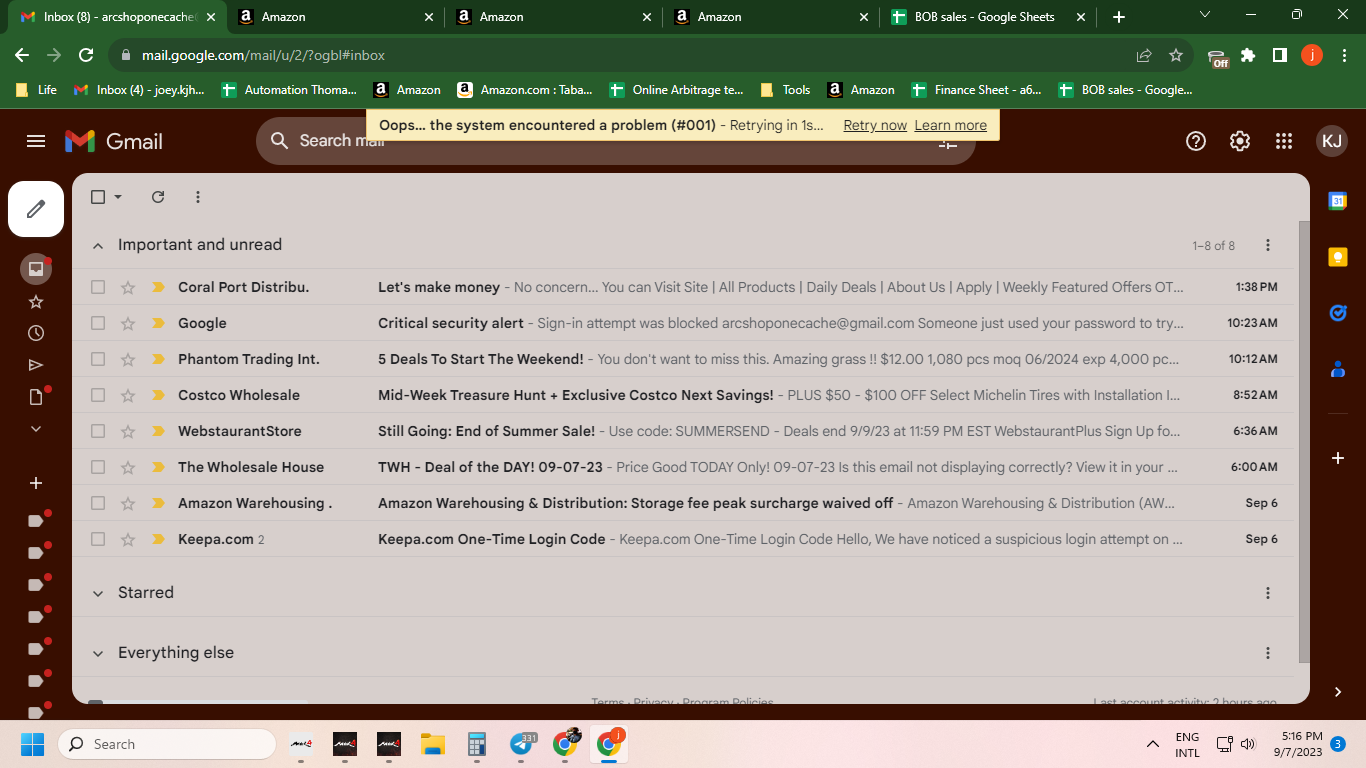The height and width of the screenshot is (768, 1366).
Task: Open the KJ Google account avatar
Action: point(1332,141)
